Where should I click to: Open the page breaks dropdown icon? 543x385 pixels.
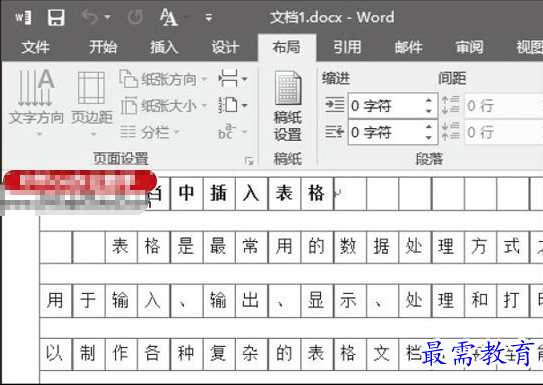point(233,78)
